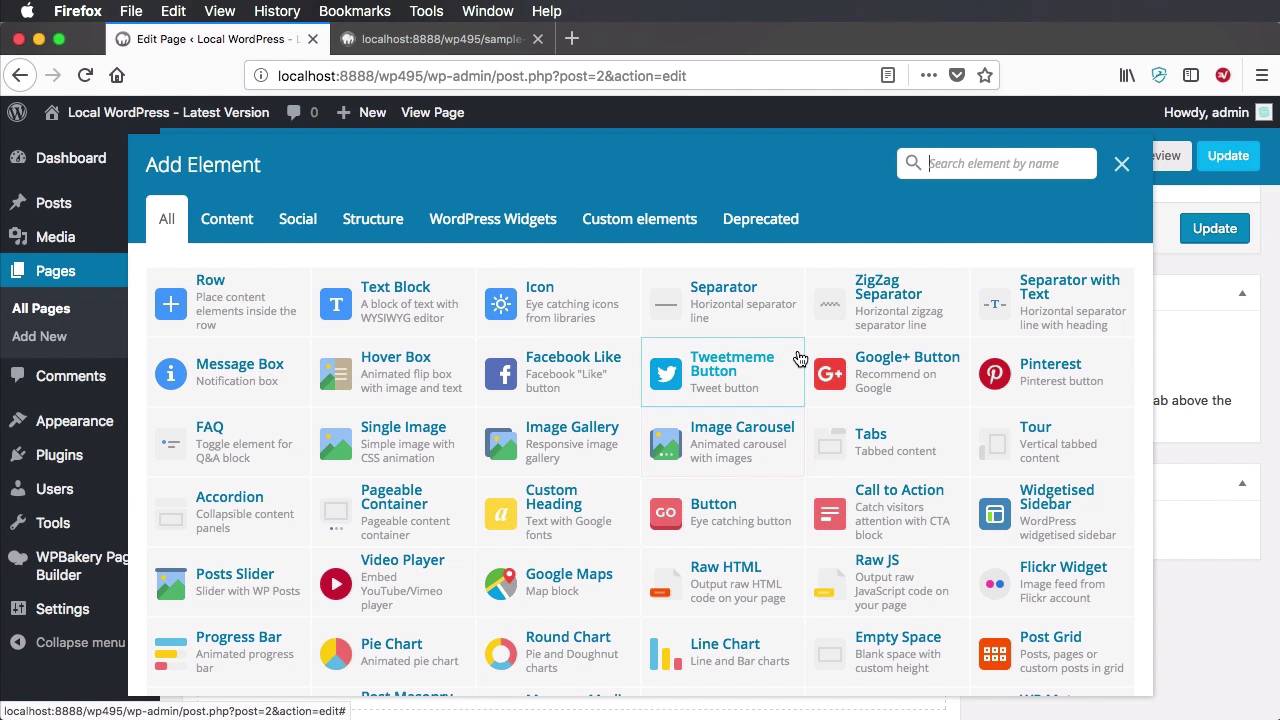Select the Post Grid element icon
The width and height of the screenshot is (1280, 720).
[995, 653]
